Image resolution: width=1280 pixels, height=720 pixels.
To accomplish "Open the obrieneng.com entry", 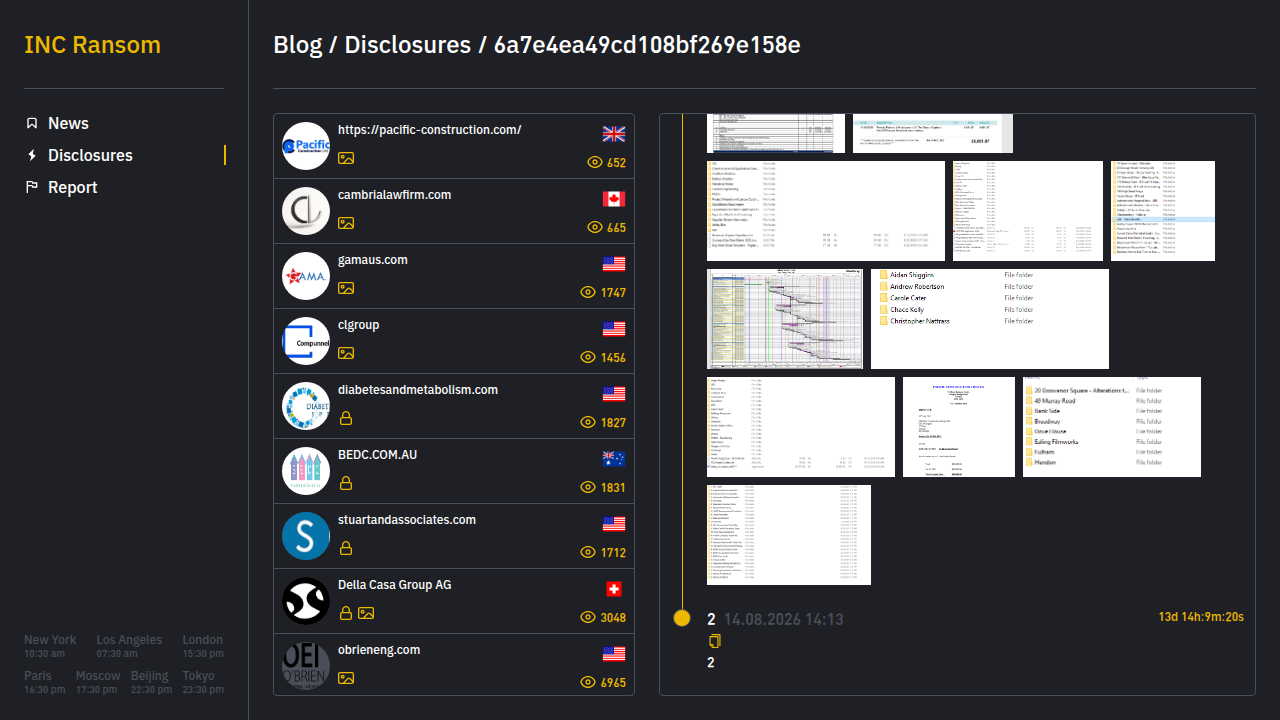I will point(454,664).
